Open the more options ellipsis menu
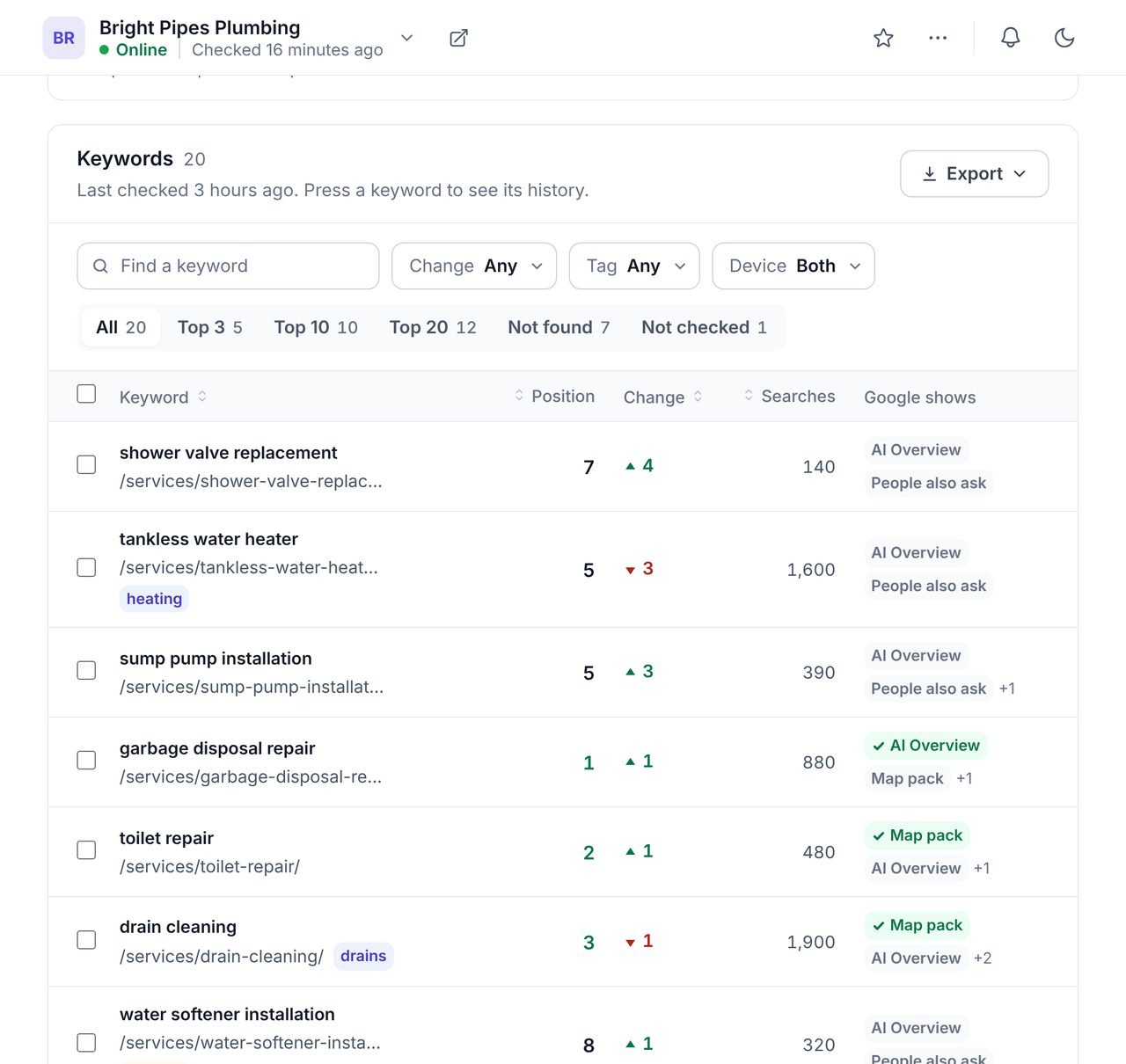Screen dimensions: 1126x1064 coord(938,38)
